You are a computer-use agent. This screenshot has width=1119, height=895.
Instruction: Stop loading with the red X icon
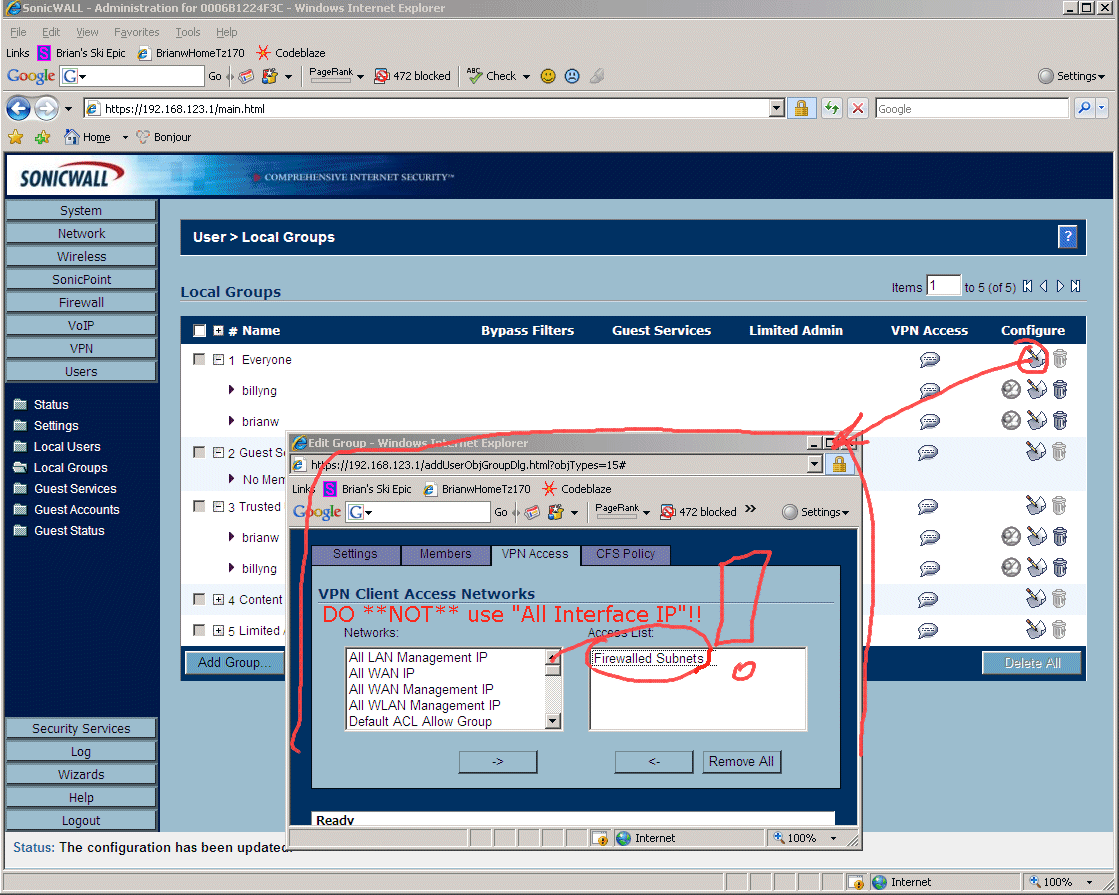(x=858, y=108)
